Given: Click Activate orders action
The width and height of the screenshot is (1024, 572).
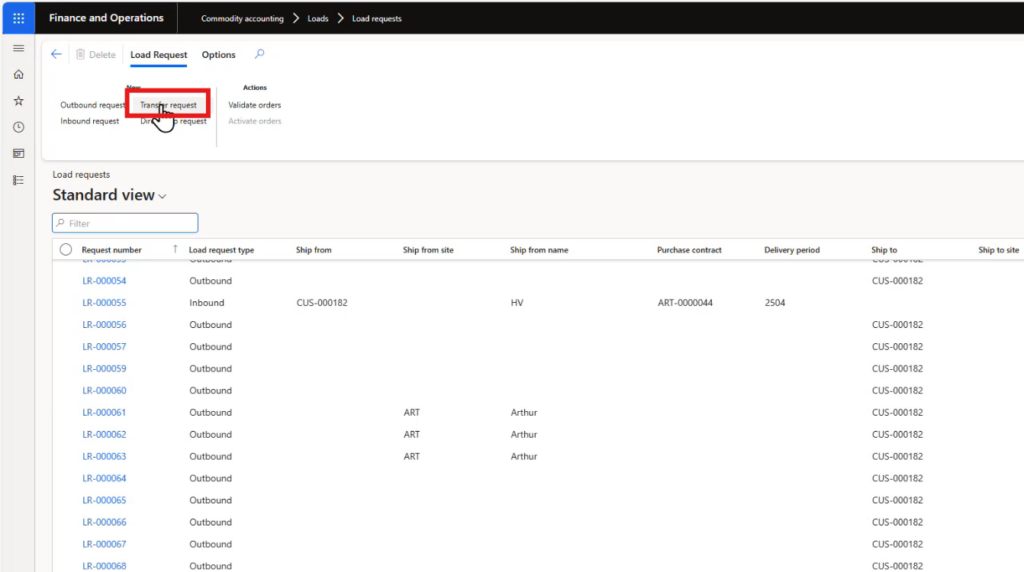Looking at the screenshot, I should [x=255, y=121].
